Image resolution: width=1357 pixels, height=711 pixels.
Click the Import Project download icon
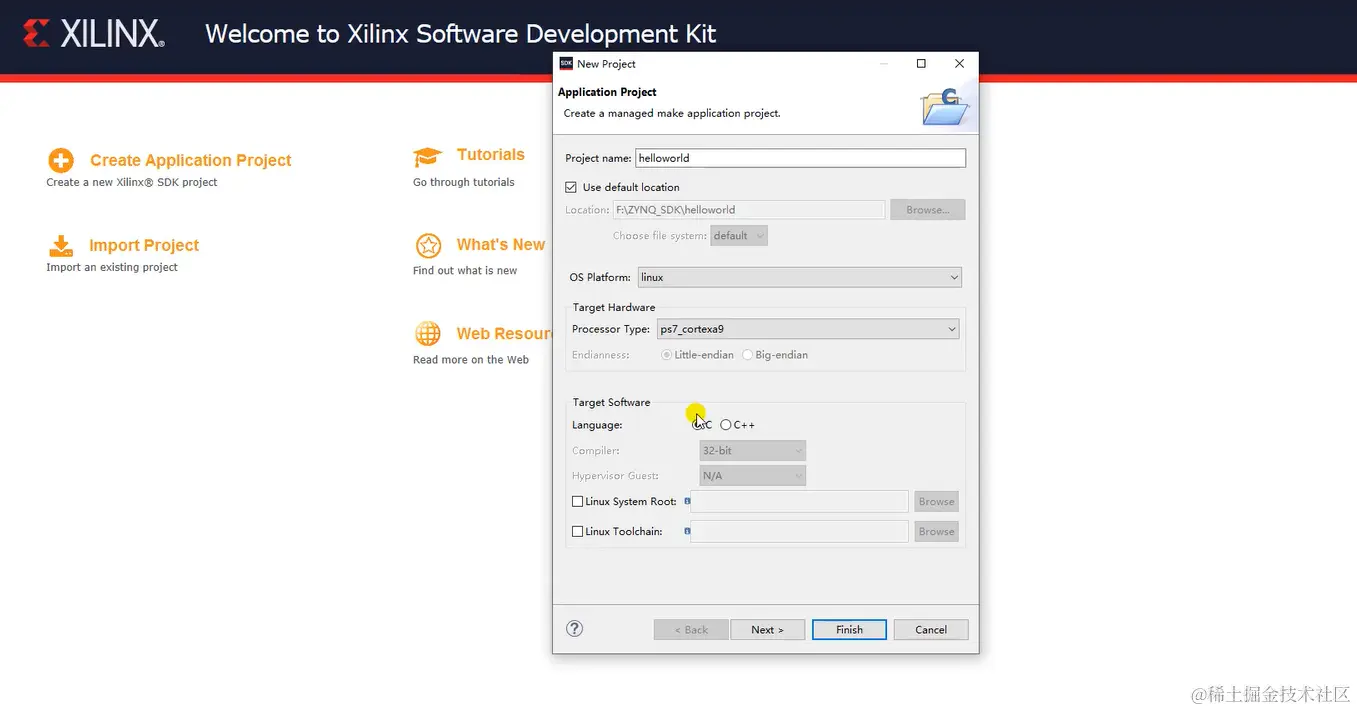[61, 246]
